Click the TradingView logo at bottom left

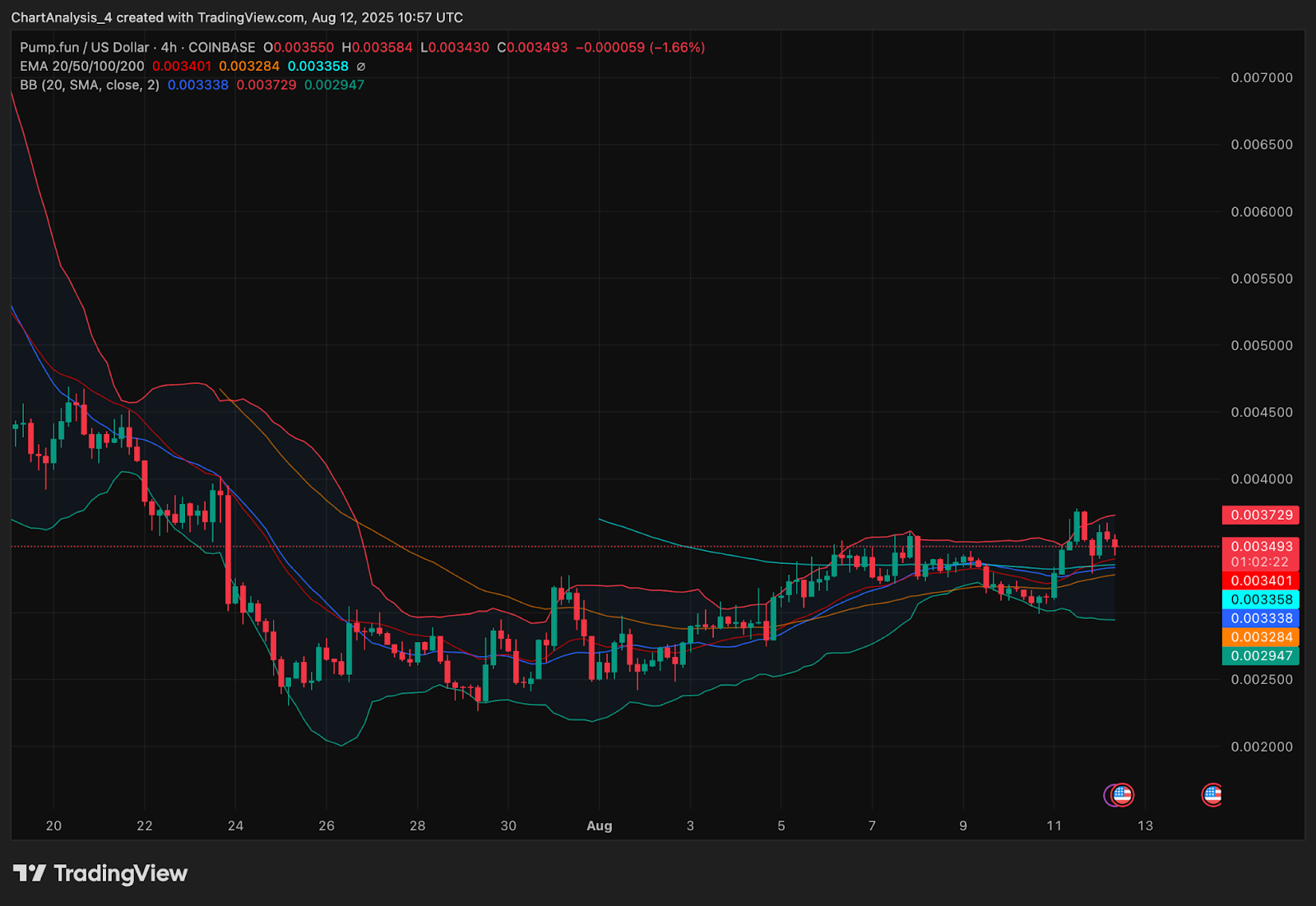click(100, 873)
